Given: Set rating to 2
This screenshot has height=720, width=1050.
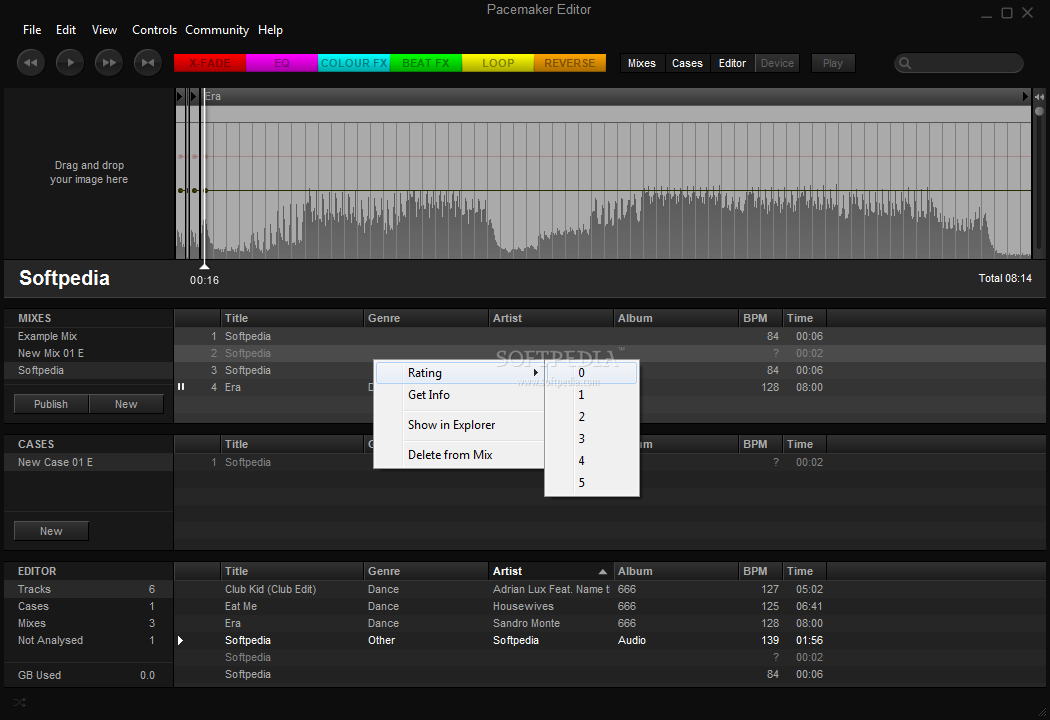Looking at the screenshot, I should [x=592, y=417].
